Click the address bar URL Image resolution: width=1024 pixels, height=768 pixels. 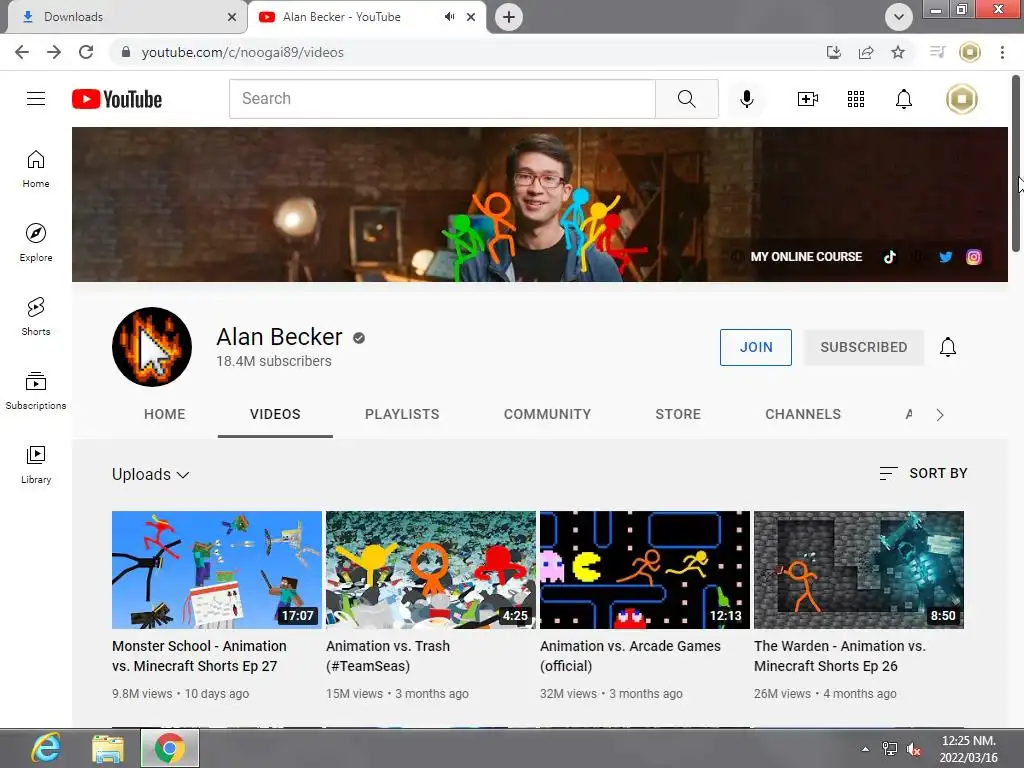pos(242,52)
